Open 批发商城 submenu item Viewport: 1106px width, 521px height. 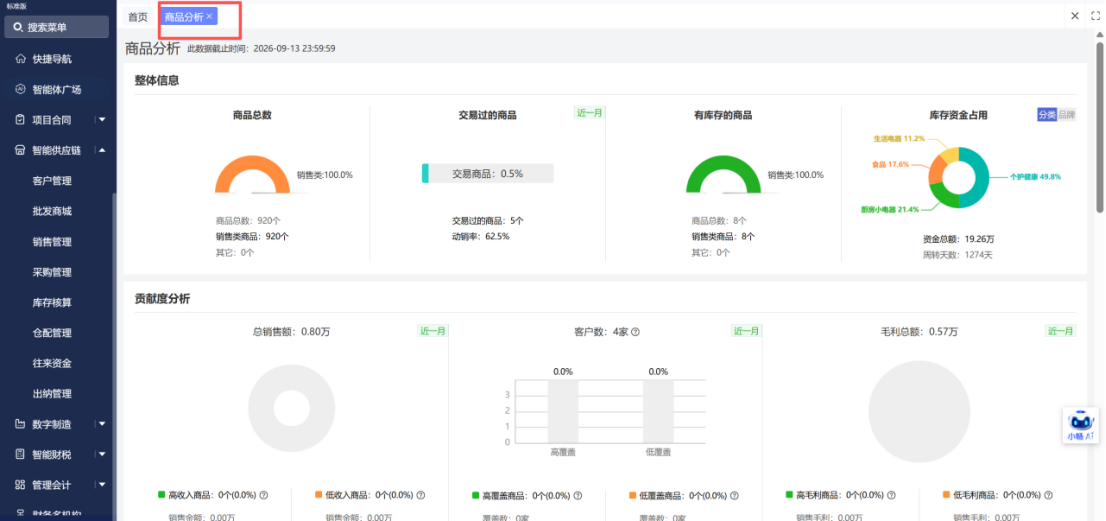tap(52, 212)
